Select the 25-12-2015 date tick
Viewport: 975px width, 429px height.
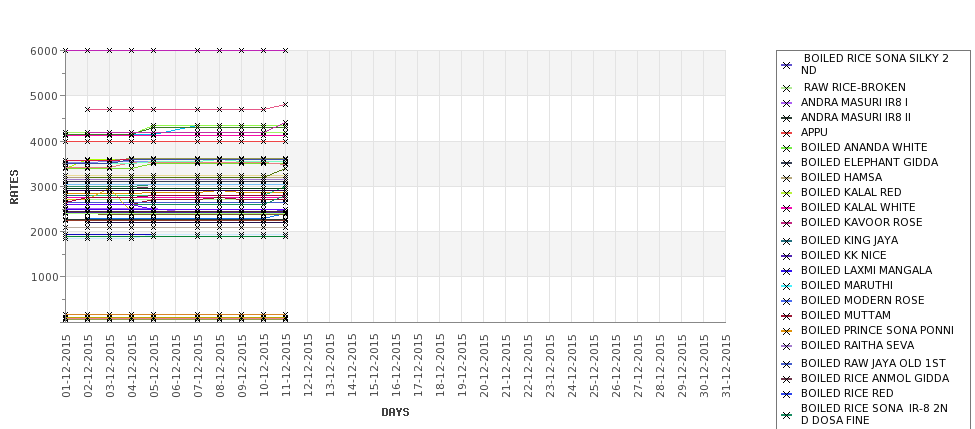pos(594,366)
